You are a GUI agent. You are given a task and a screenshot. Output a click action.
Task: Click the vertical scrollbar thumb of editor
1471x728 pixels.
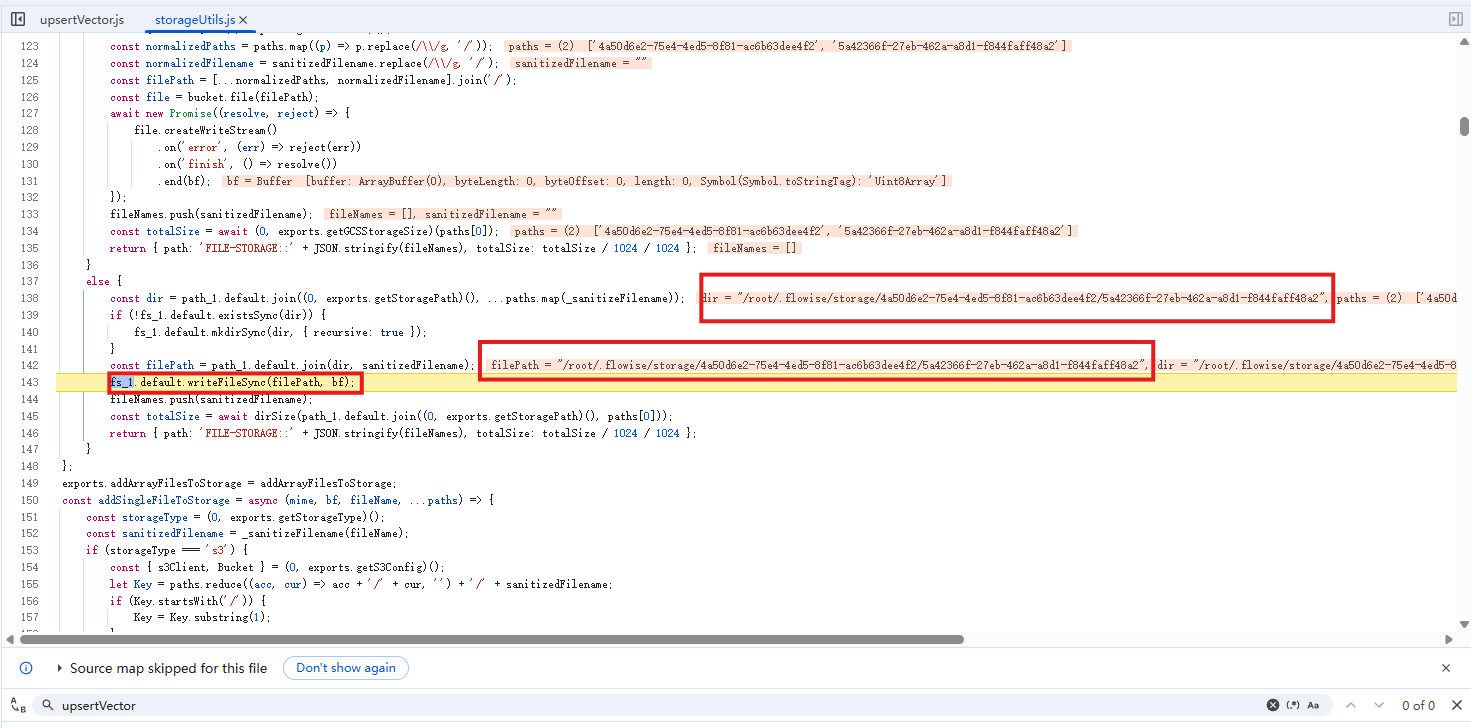point(1464,126)
